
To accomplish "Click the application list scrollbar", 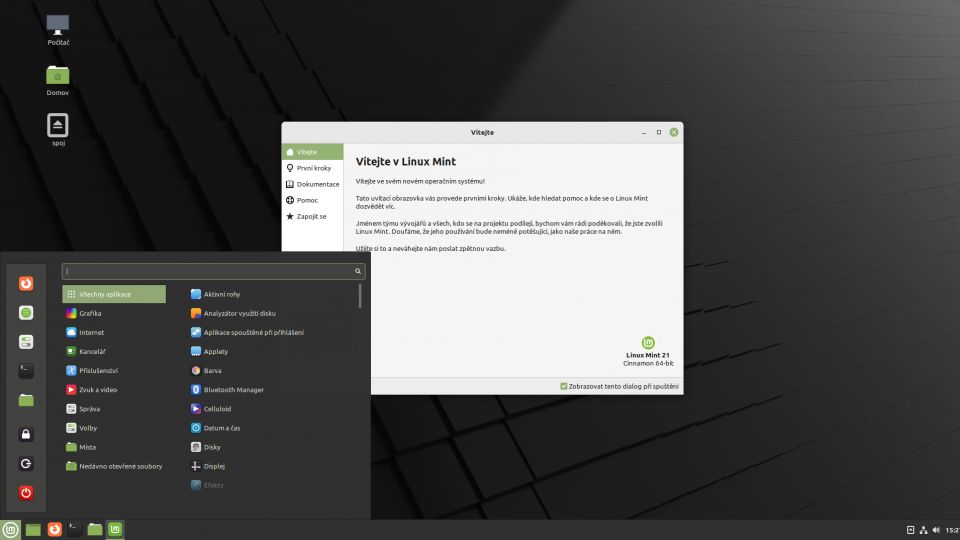I will pyautogui.click(x=360, y=296).
